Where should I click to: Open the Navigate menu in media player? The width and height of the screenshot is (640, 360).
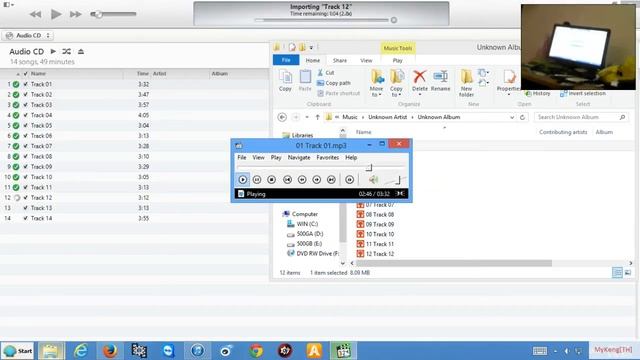[x=299, y=158]
